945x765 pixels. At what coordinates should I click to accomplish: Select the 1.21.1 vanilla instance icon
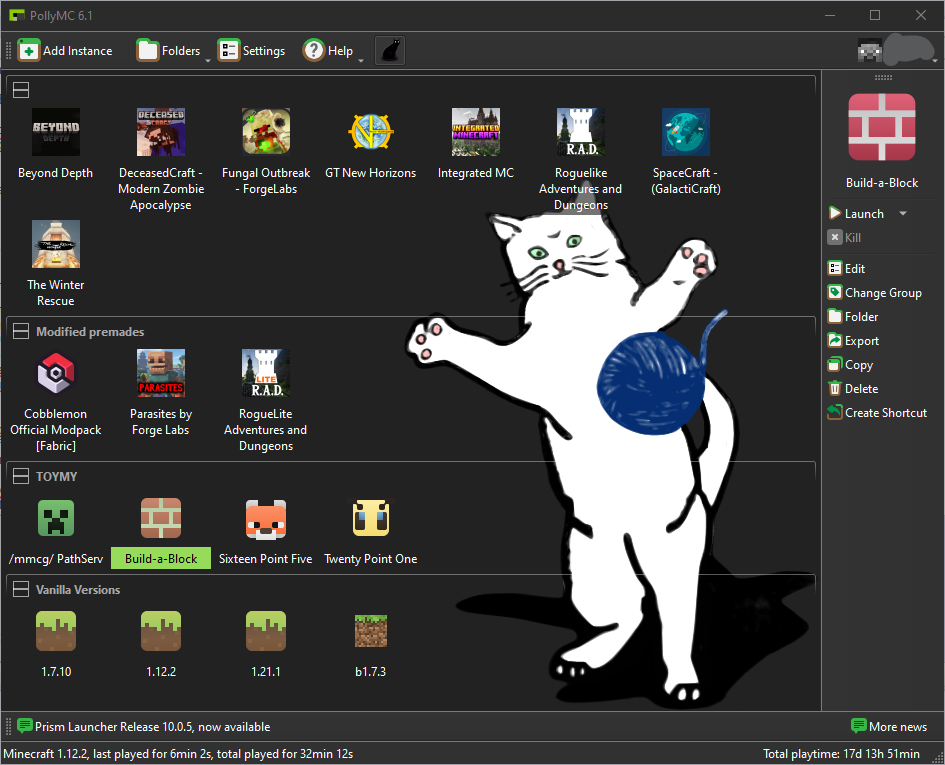(266, 631)
